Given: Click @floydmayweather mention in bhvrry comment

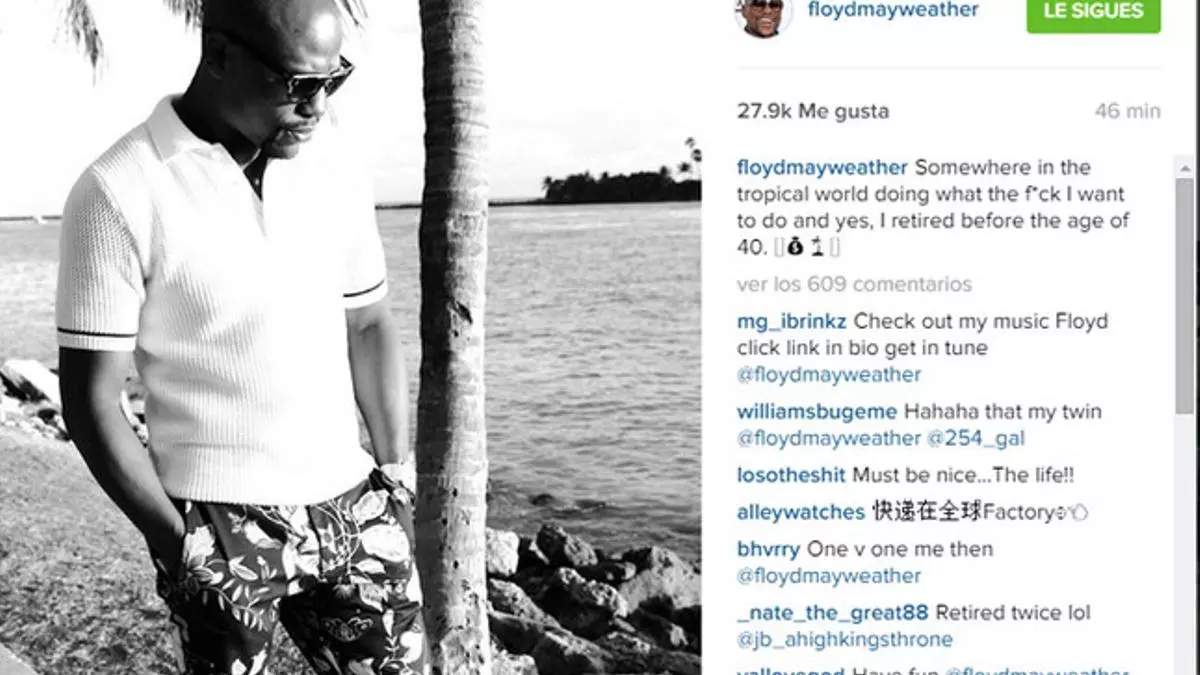Looking at the screenshot, I should (x=829, y=576).
